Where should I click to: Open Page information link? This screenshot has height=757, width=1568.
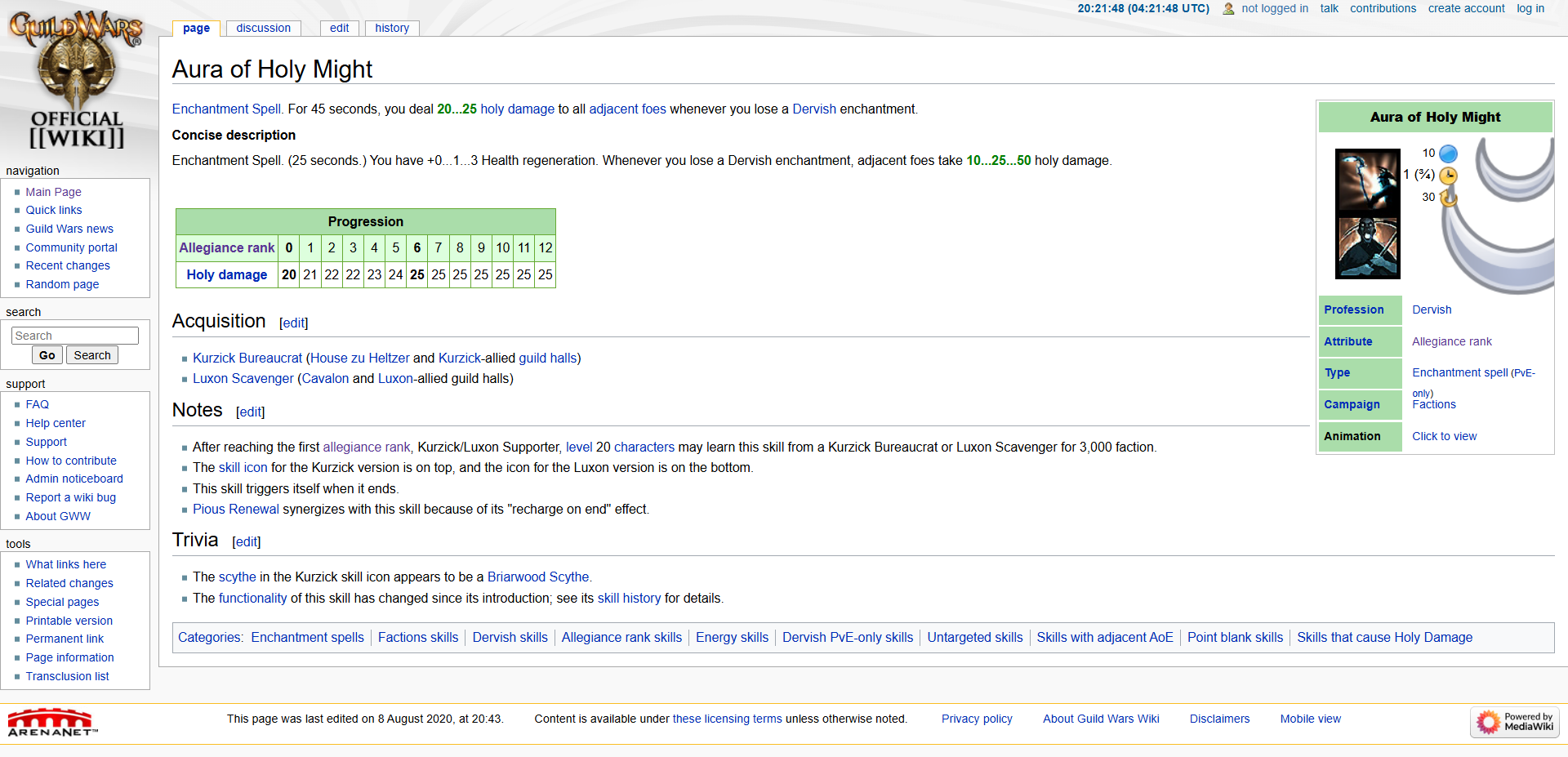pos(69,657)
